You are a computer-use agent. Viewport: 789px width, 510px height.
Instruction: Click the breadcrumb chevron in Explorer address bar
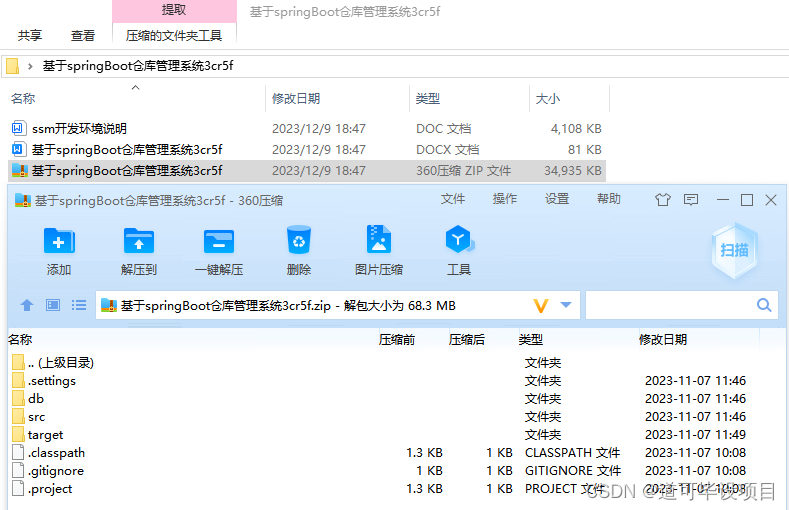click(x=30, y=66)
